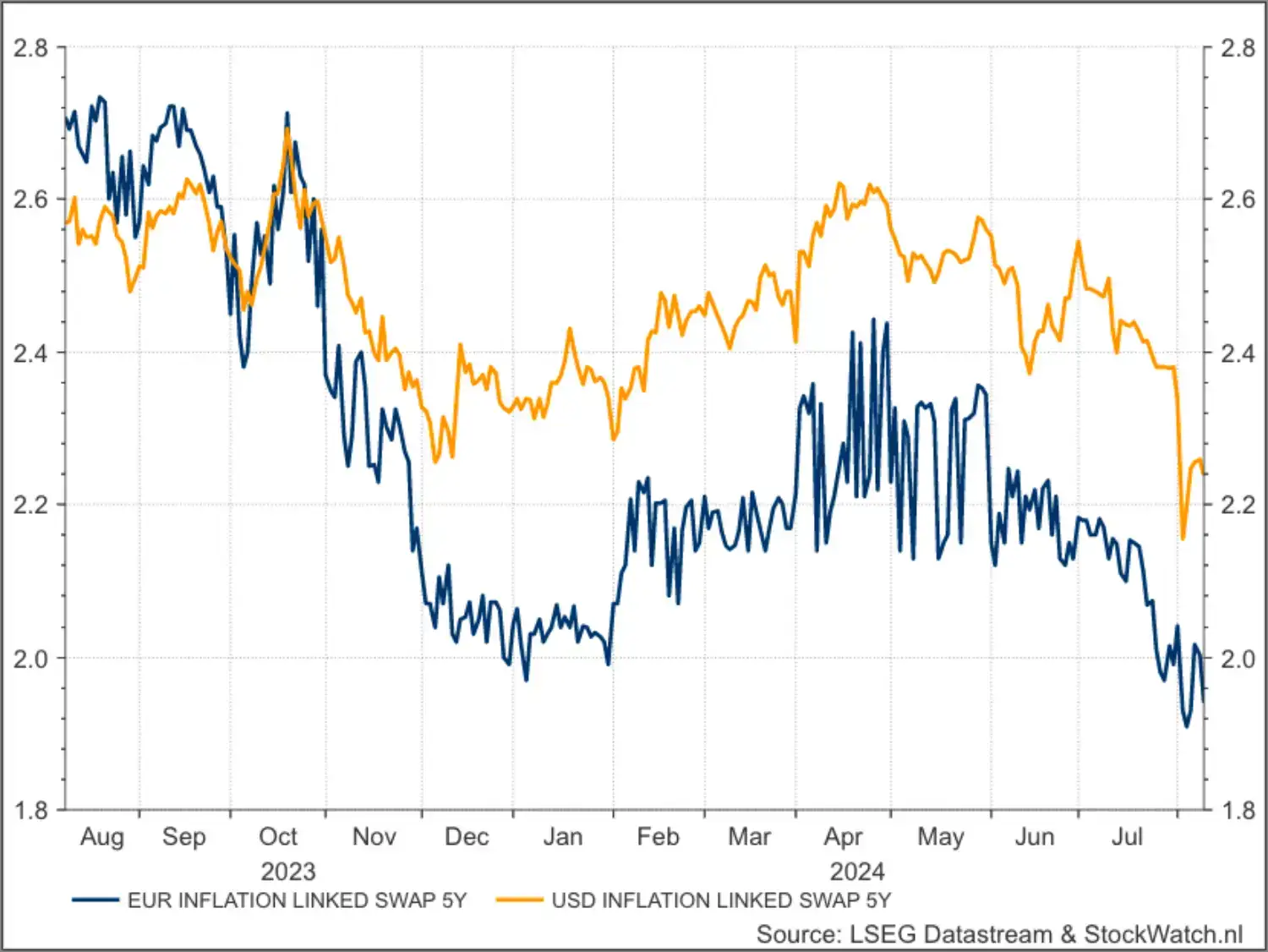Click the Source: LSEG Datastream & StockWatch.nl text
1268x952 pixels.
click(x=999, y=934)
